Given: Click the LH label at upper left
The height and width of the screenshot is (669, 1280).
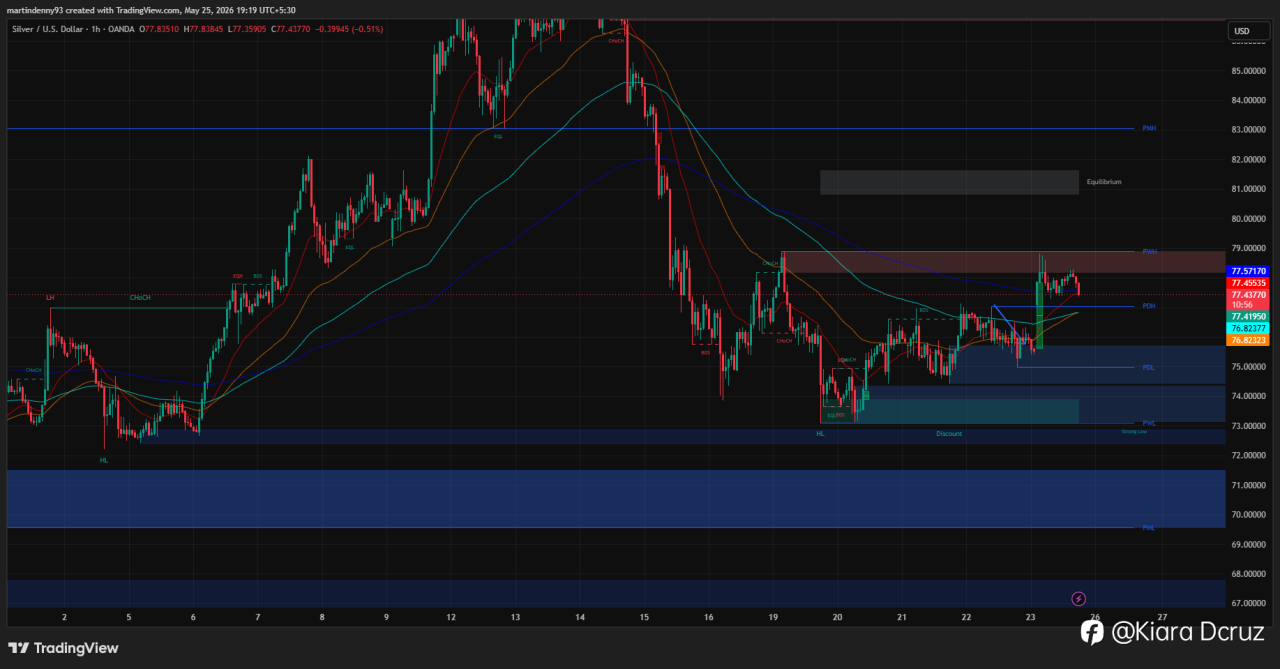Looking at the screenshot, I should point(50,297).
